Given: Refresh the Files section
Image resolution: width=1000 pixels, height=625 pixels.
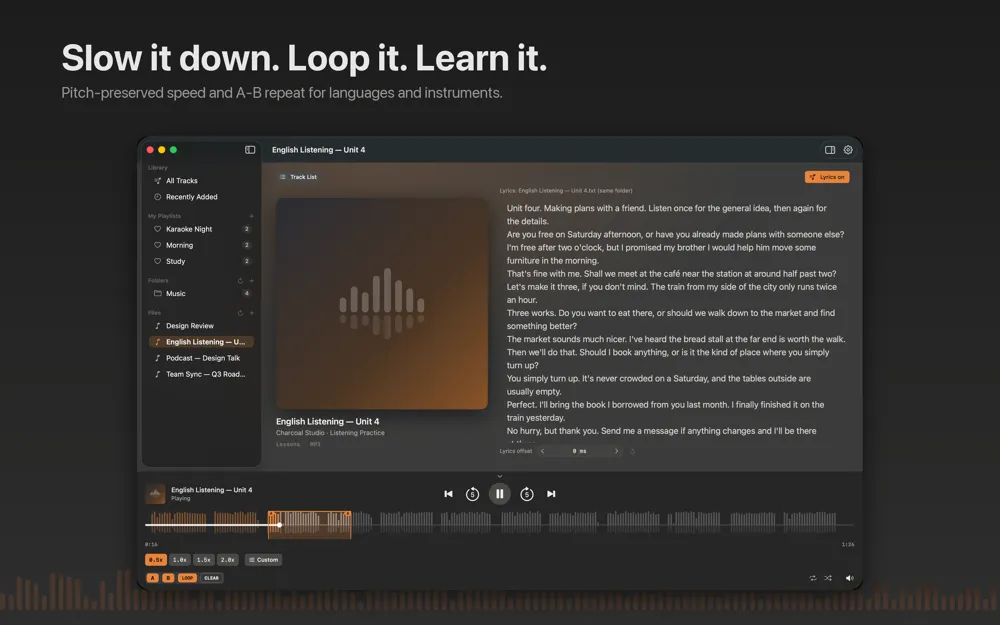Looking at the screenshot, I should [x=240, y=313].
